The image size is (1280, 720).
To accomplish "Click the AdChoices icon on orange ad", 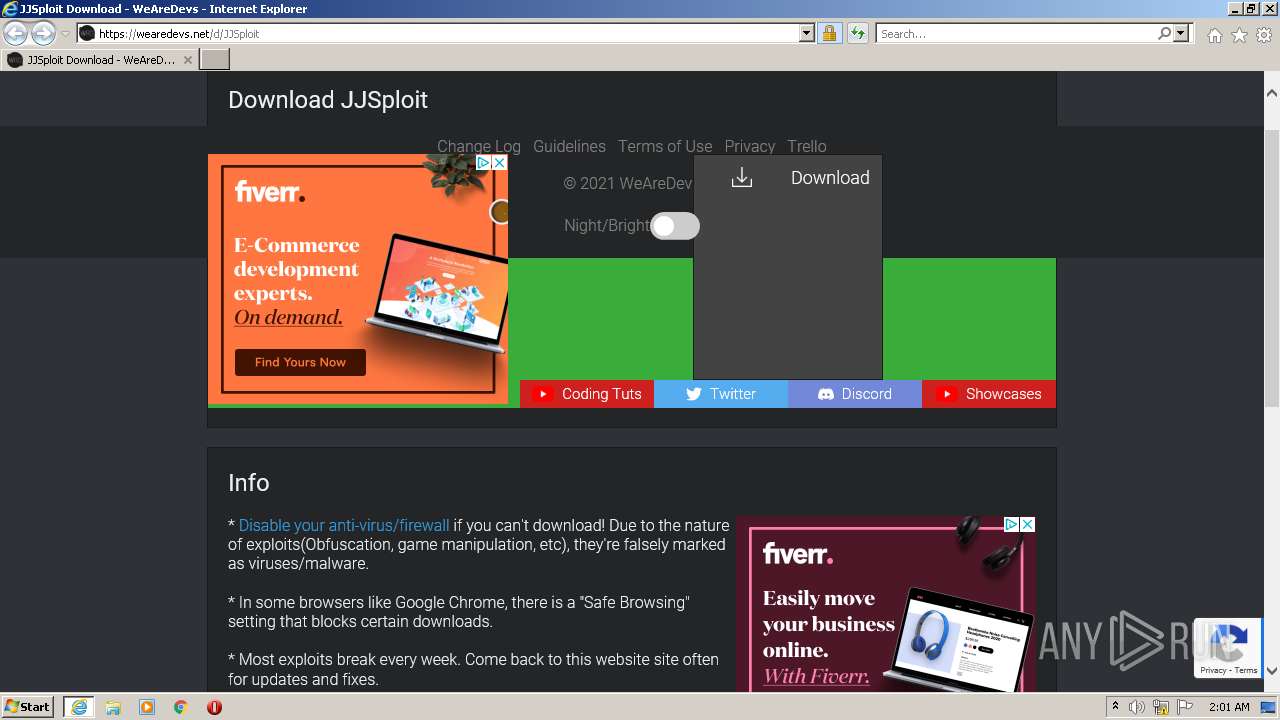I will click(483, 162).
